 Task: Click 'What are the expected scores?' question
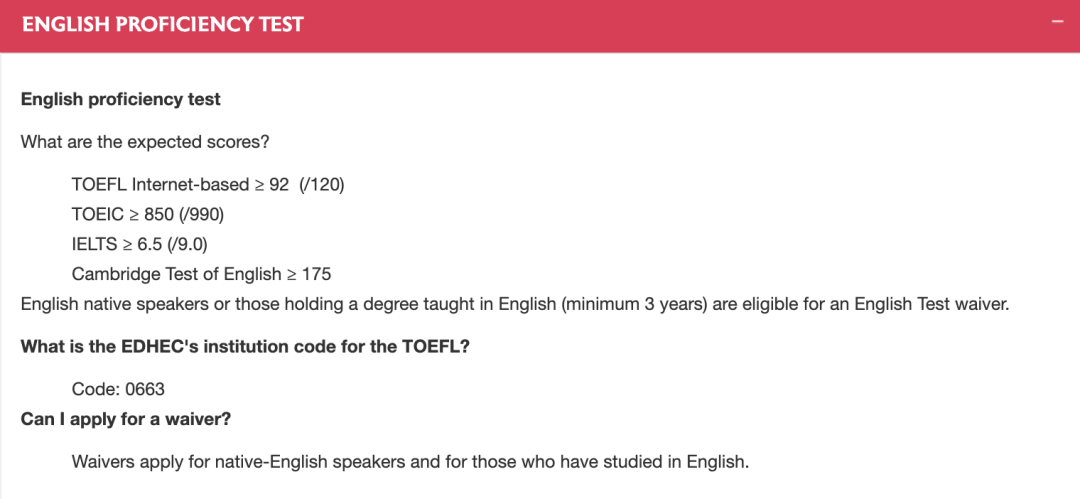(145, 142)
